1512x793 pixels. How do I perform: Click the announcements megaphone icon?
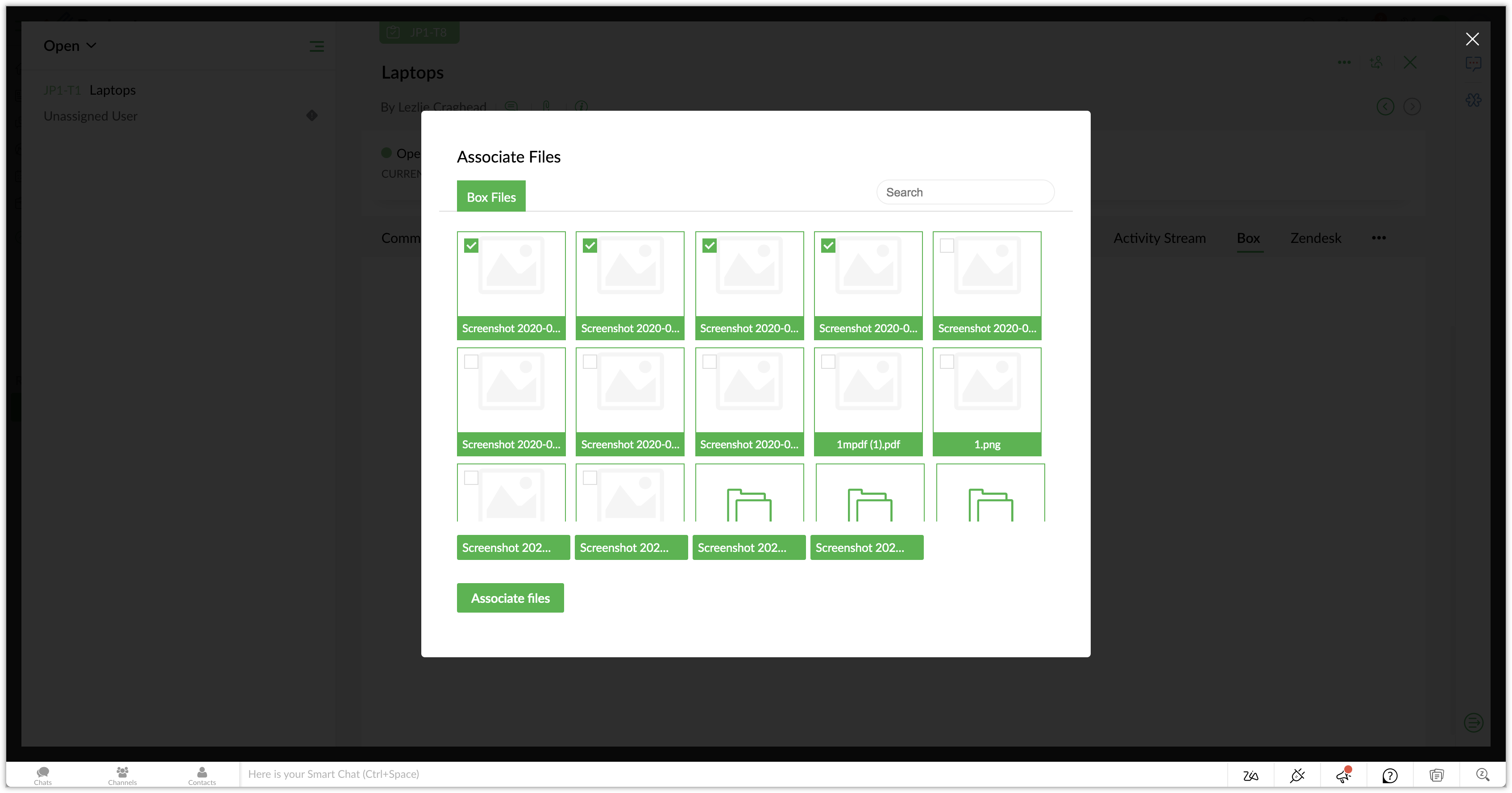click(x=1343, y=776)
